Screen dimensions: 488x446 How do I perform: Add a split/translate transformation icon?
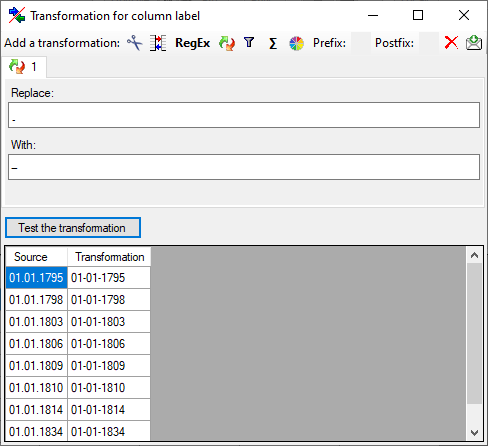tap(158, 43)
